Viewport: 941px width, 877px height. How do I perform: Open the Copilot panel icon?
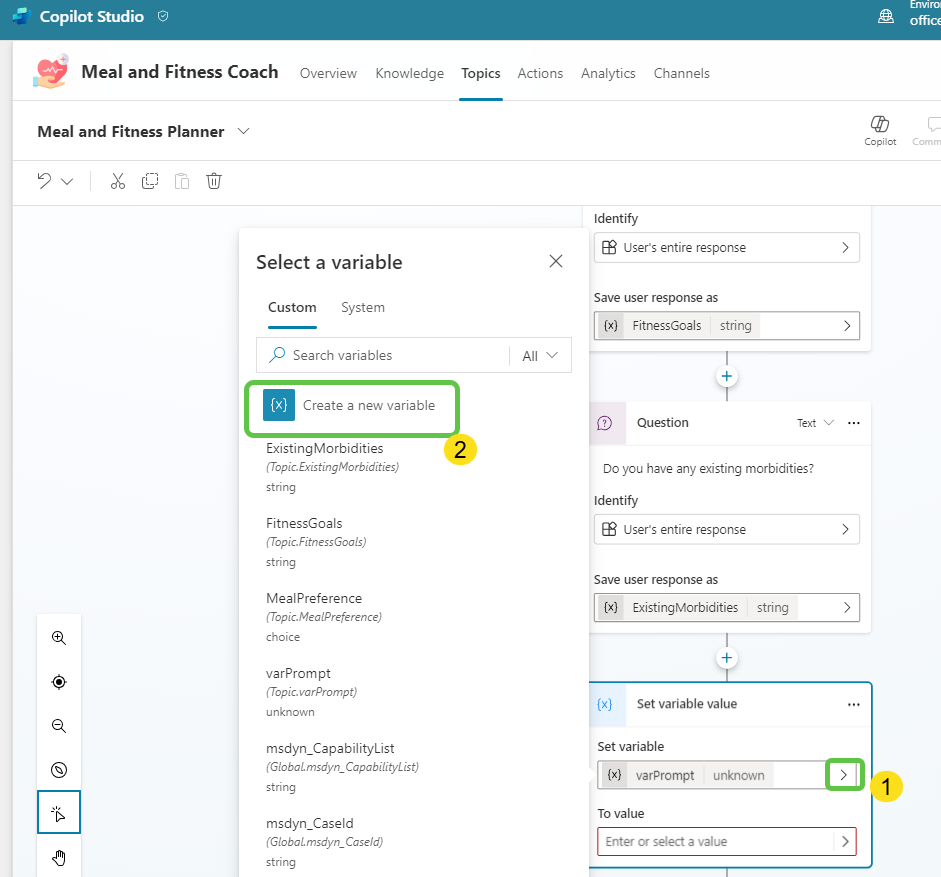(880, 129)
